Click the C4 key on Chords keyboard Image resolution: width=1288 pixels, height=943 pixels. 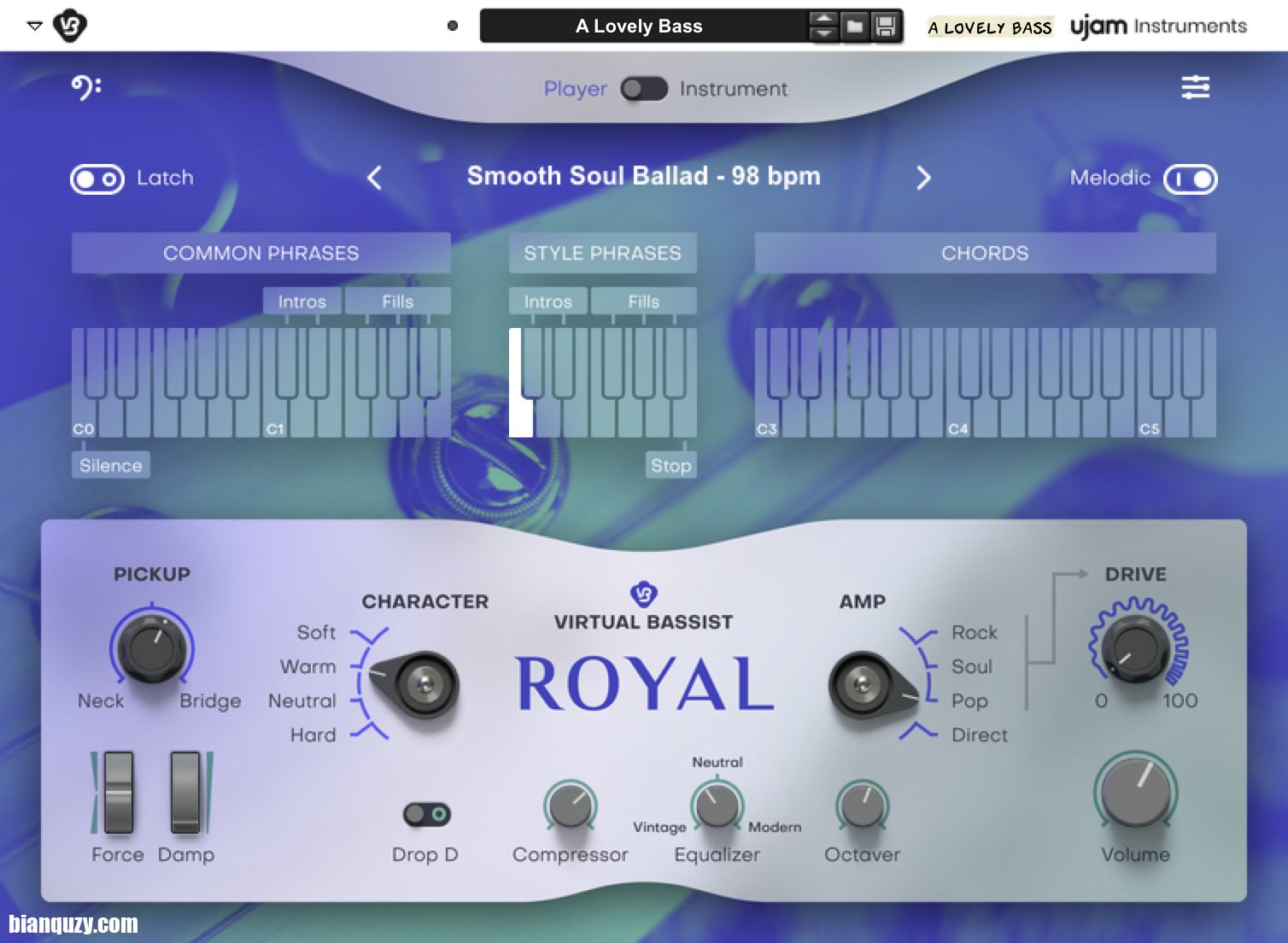958,419
